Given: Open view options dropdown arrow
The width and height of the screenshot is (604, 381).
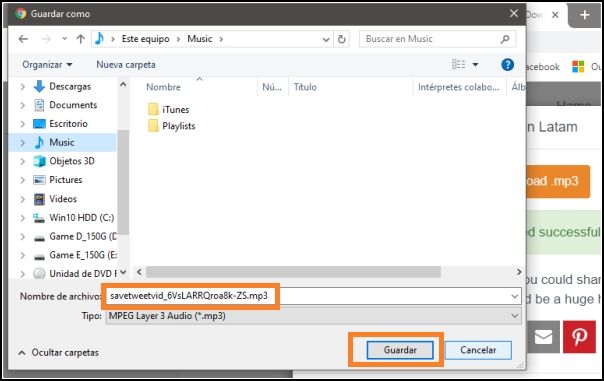Looking at the screenshot, I should tap(475, 65).
